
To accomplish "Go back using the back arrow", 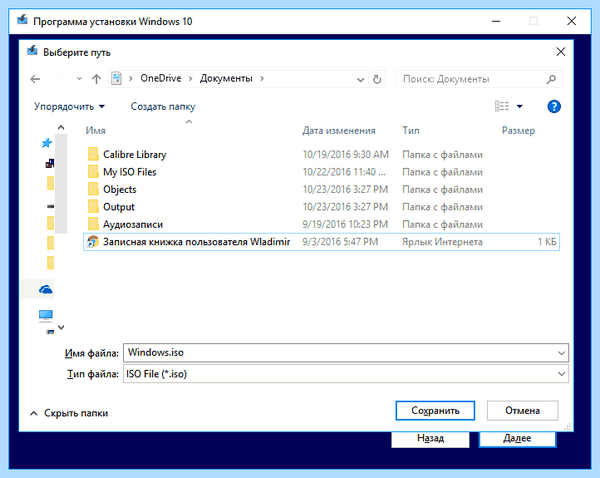I will (35, 79).
